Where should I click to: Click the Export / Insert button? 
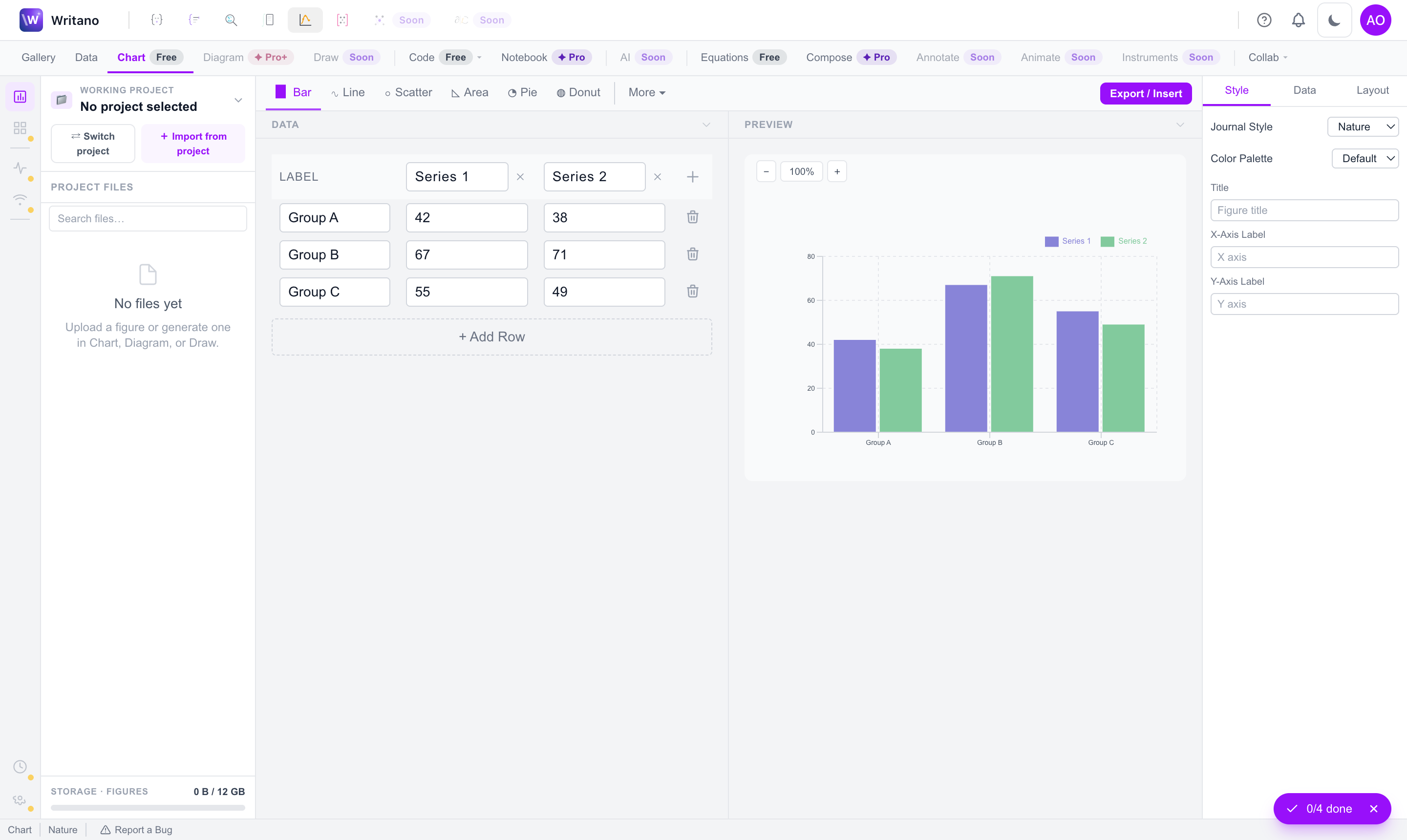[x=1146, y=93]
